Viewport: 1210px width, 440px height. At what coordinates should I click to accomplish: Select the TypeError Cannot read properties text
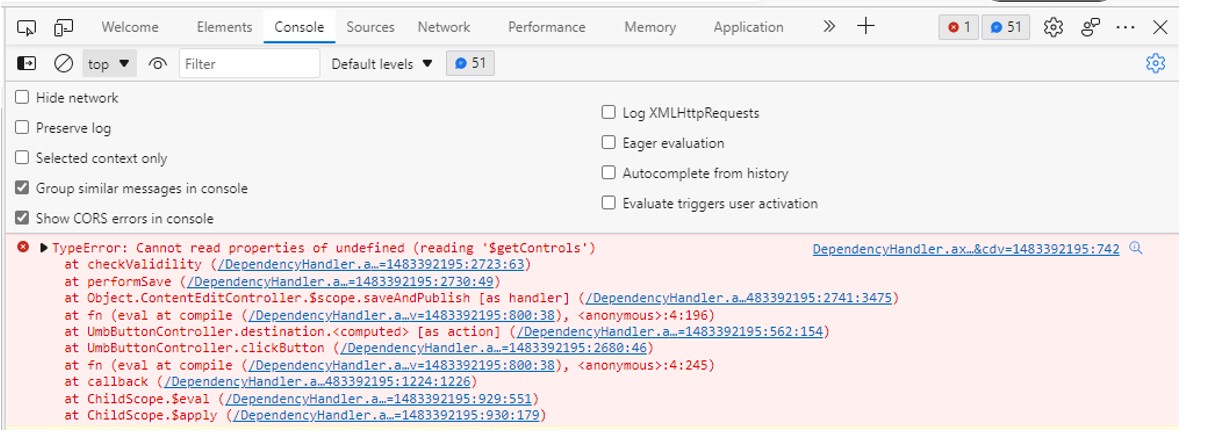pos(324,248)
